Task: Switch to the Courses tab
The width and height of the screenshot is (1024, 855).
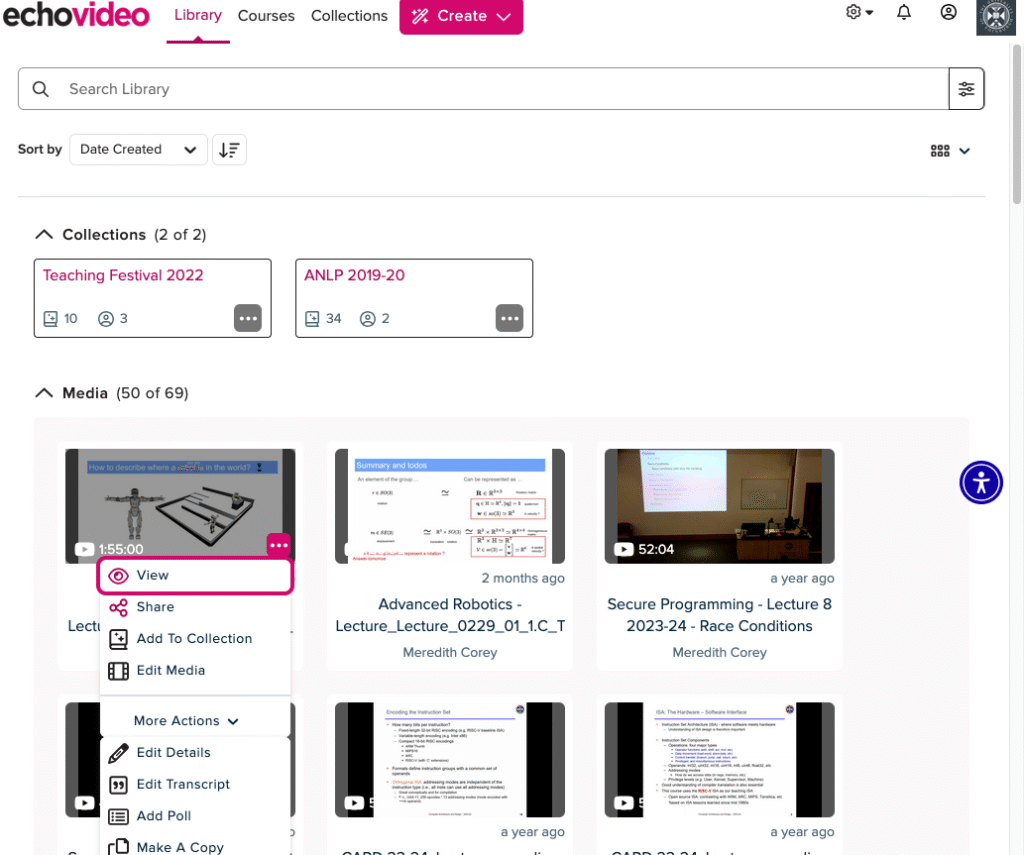Action: click(x=265, y=16)
